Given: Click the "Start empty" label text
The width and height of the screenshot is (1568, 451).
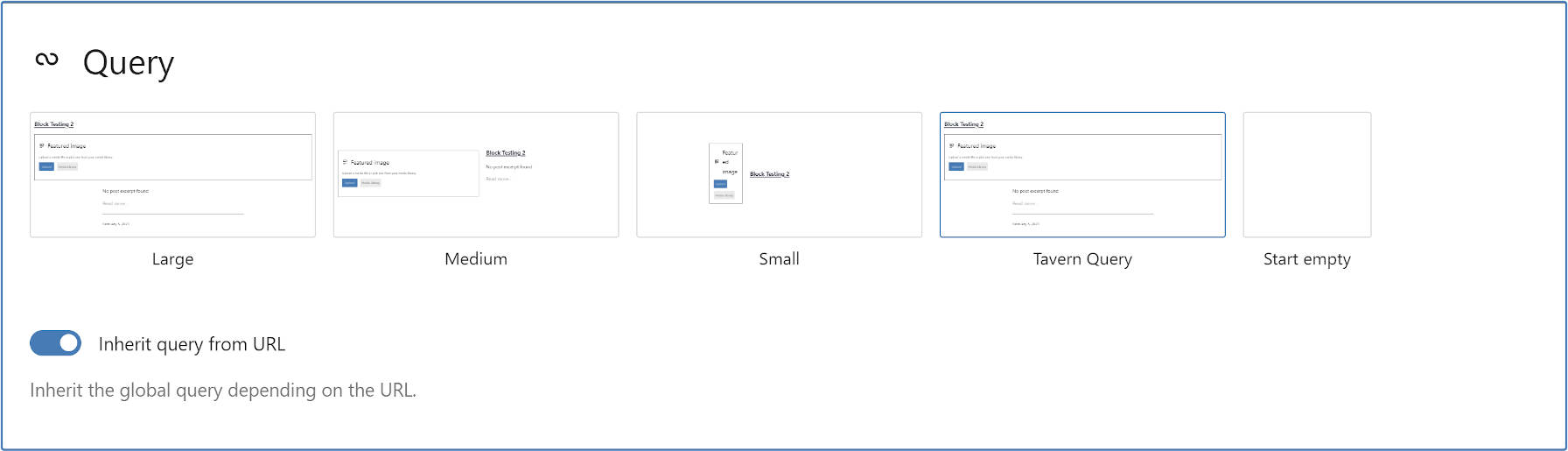Looking at the screenshot, I should pyautogui.click(x=1307, y=259).
